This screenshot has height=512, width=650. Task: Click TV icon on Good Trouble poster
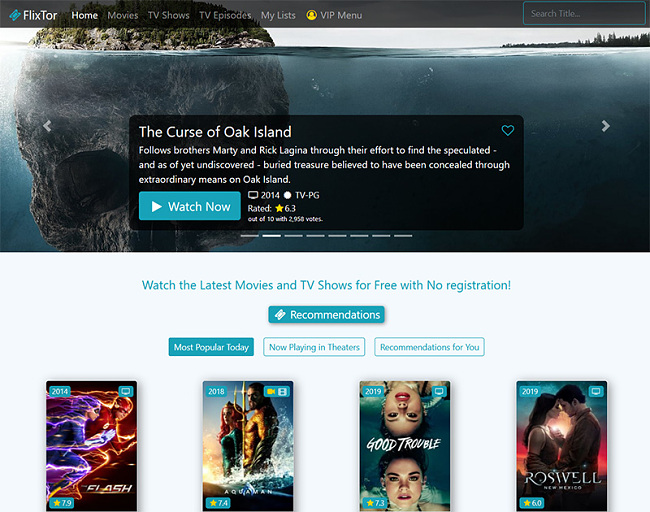(439, 391)
